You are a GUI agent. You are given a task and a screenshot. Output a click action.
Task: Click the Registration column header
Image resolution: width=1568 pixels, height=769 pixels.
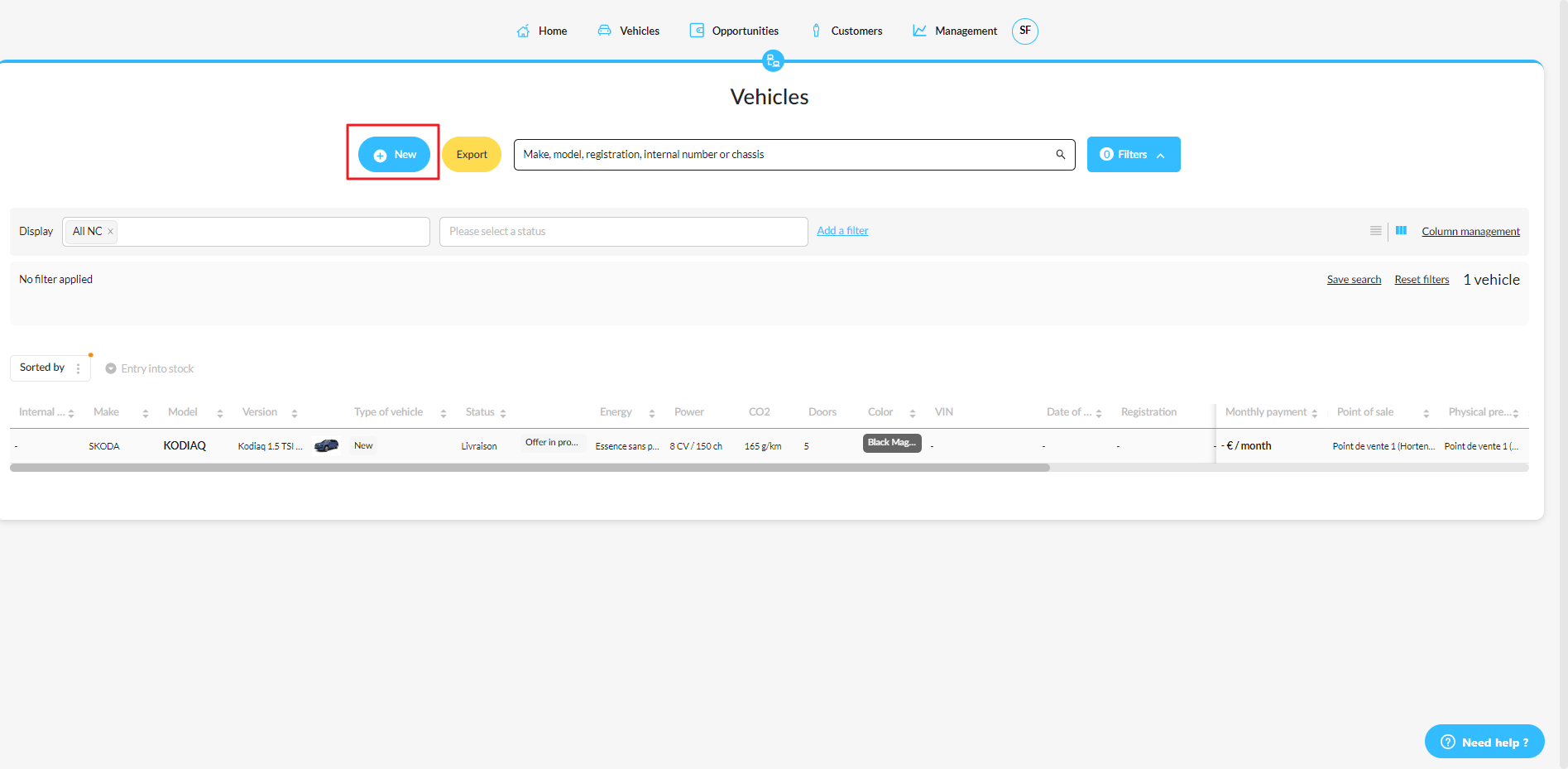(x=1148, y=412)
